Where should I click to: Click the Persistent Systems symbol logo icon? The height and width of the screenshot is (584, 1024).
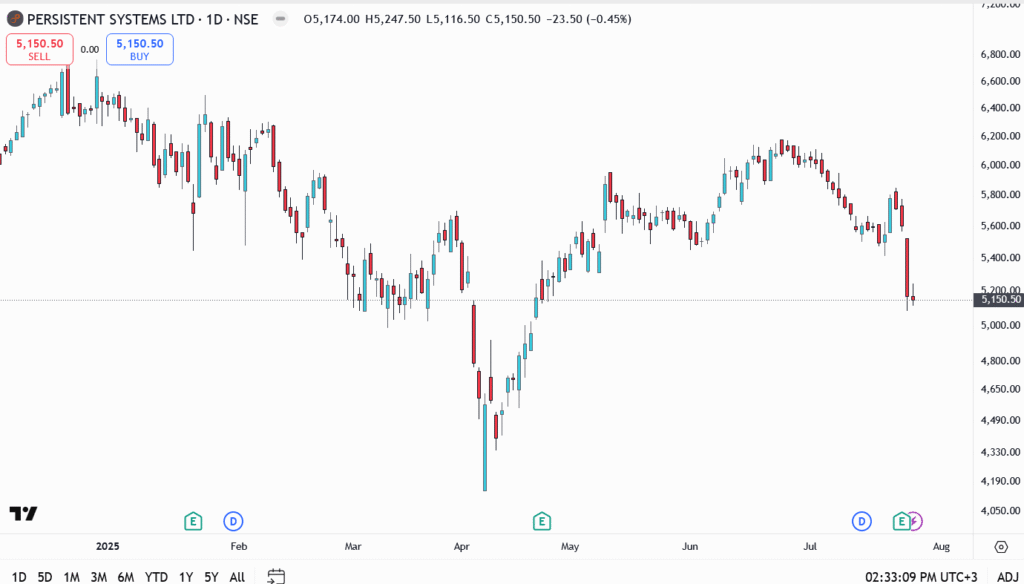point(14,19)
